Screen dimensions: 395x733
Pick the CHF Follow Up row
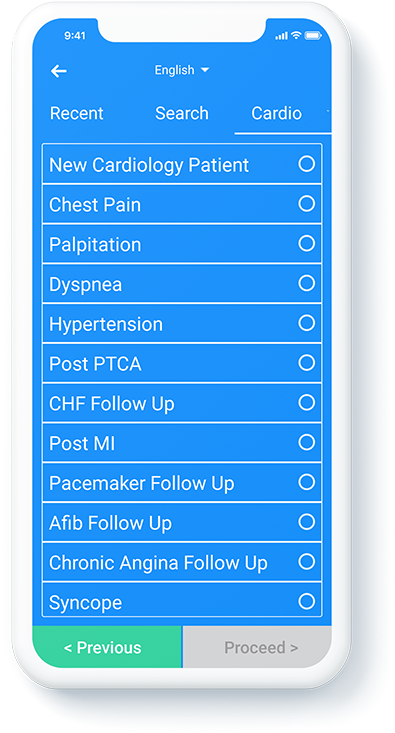[x=182, y=403]
